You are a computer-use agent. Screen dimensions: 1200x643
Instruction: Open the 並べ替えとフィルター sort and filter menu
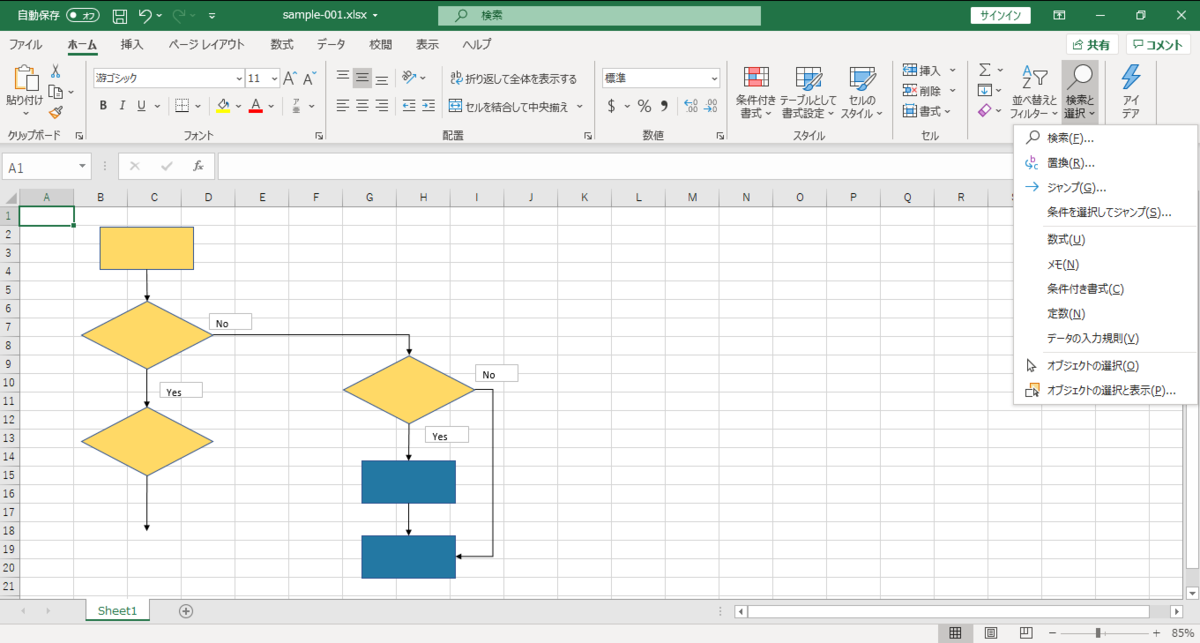point(1035,92)
